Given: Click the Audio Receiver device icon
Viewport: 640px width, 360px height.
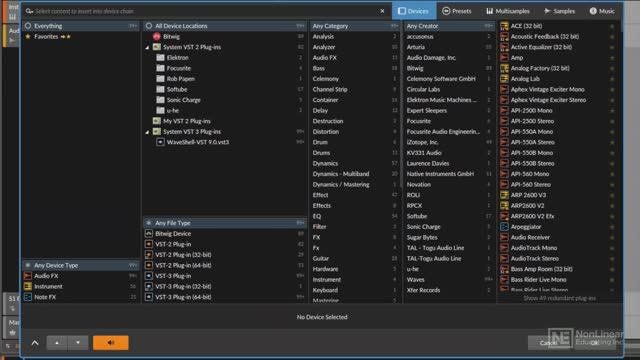Looking at the screenshot, I should [x=504, y=237].
